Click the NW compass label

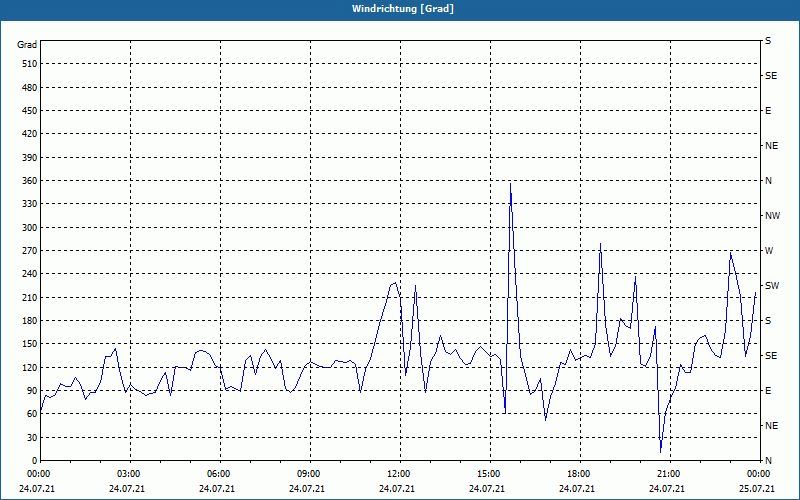tap(772, 216)
